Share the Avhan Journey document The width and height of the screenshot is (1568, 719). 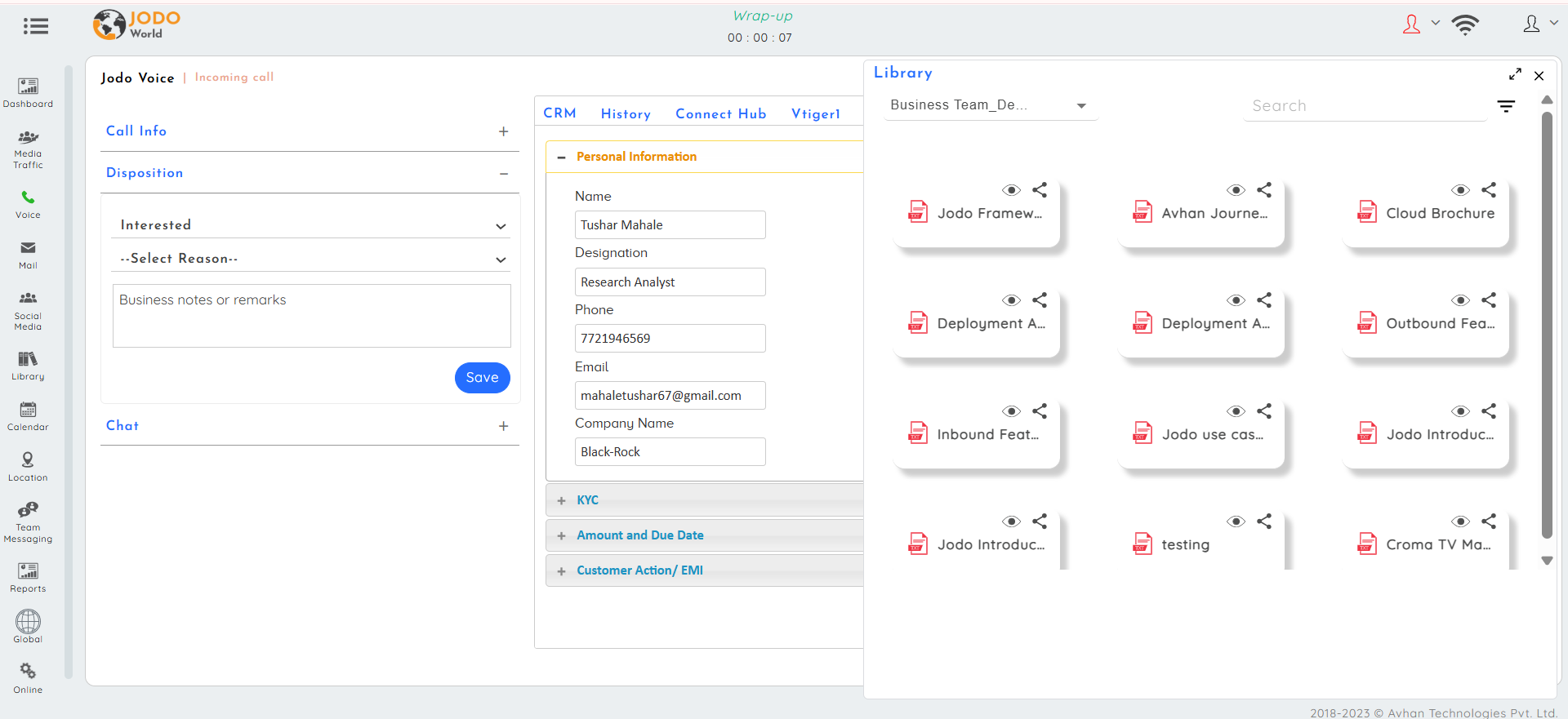(x=1264, y=190)
